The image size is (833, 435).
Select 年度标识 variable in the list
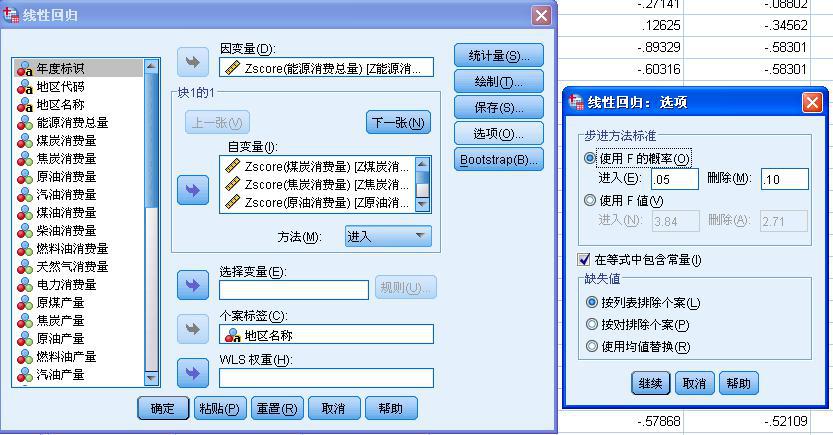78,69
